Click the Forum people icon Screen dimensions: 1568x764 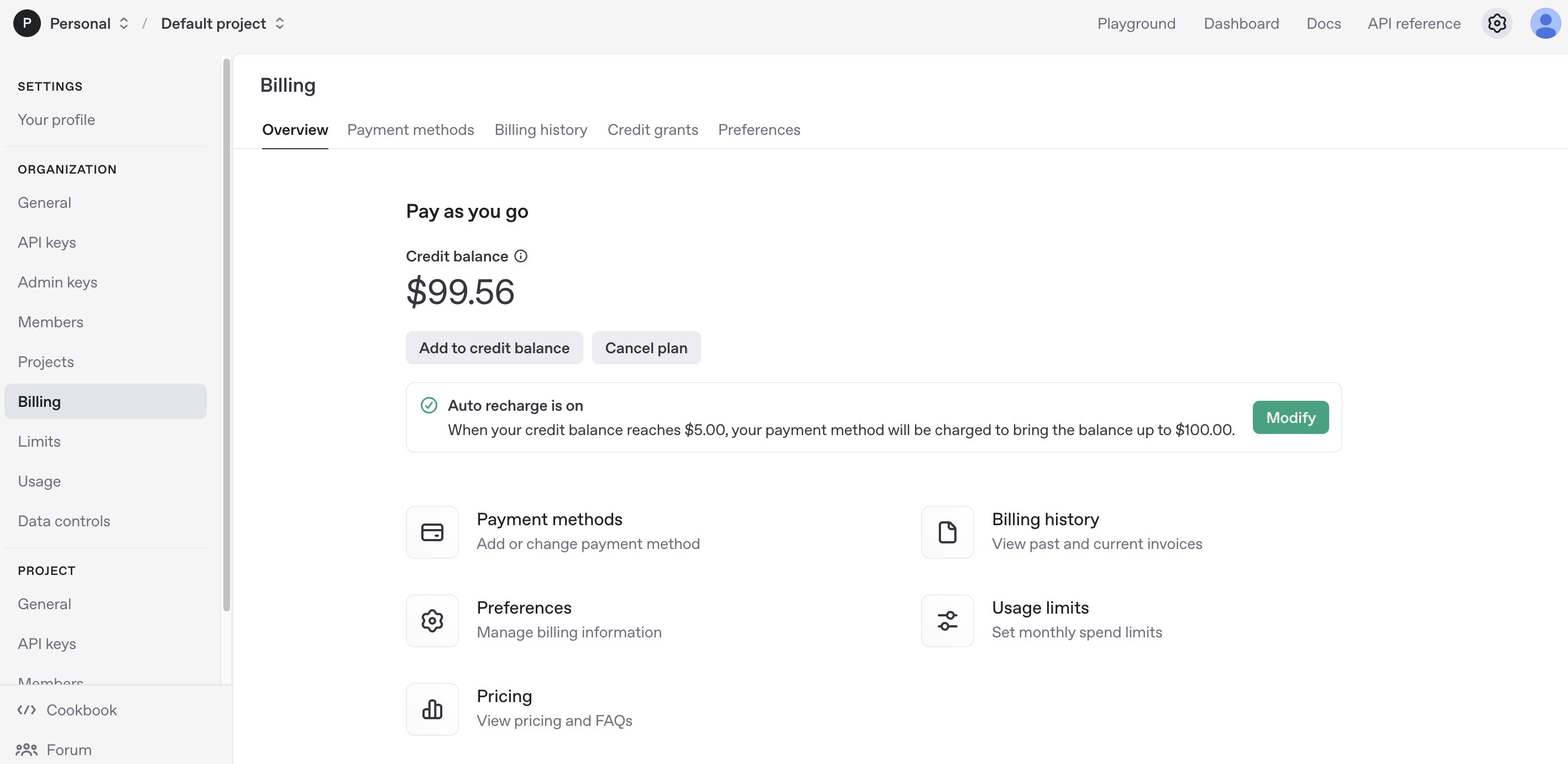tap(26, 750)
